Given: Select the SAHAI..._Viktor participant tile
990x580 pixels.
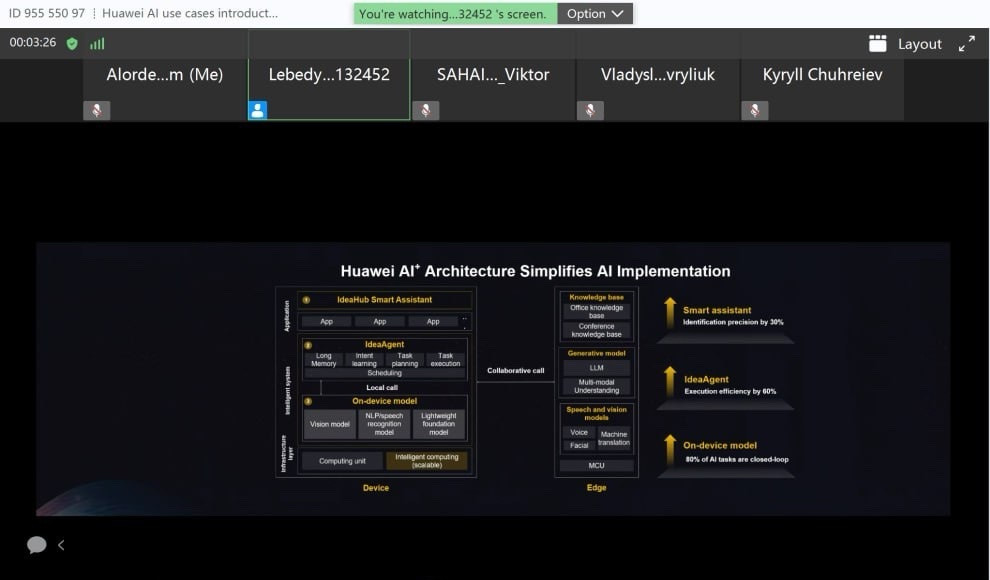Looking at the screenshot, I should 493,89.
